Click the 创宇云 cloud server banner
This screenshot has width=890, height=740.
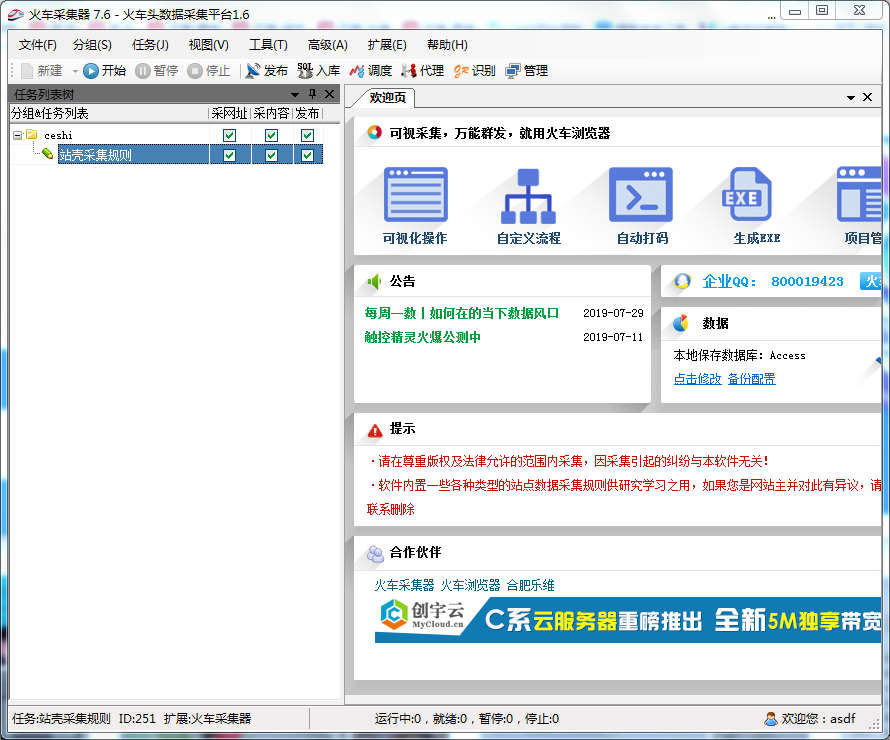[x=627, y=620]
